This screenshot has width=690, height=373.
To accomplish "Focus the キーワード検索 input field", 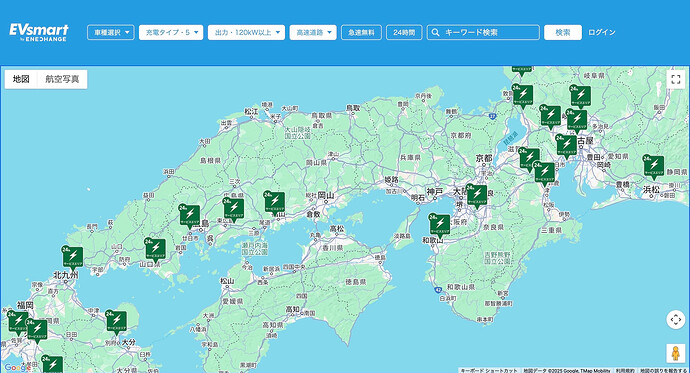I will (x=483, y=32).
